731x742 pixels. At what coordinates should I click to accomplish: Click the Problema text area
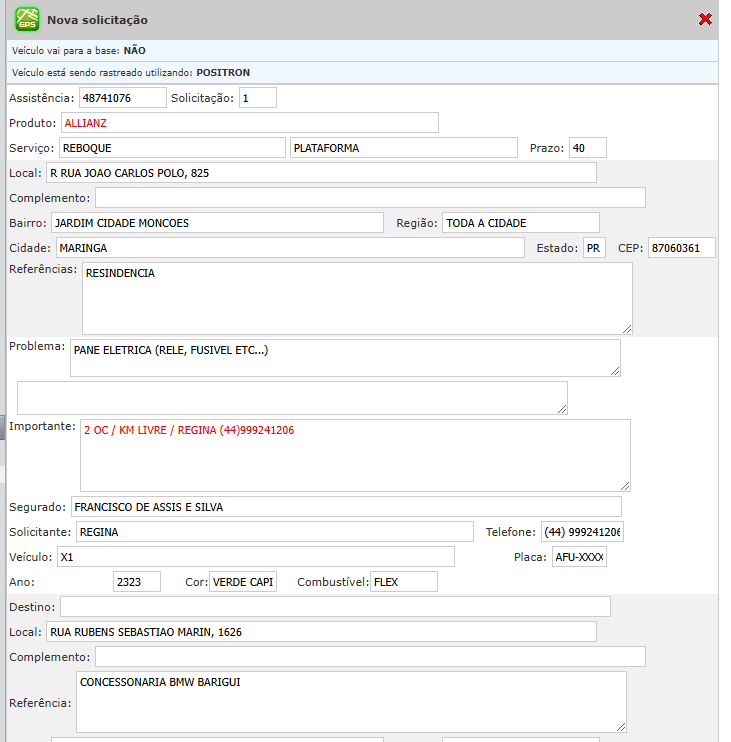click(345, 358)
